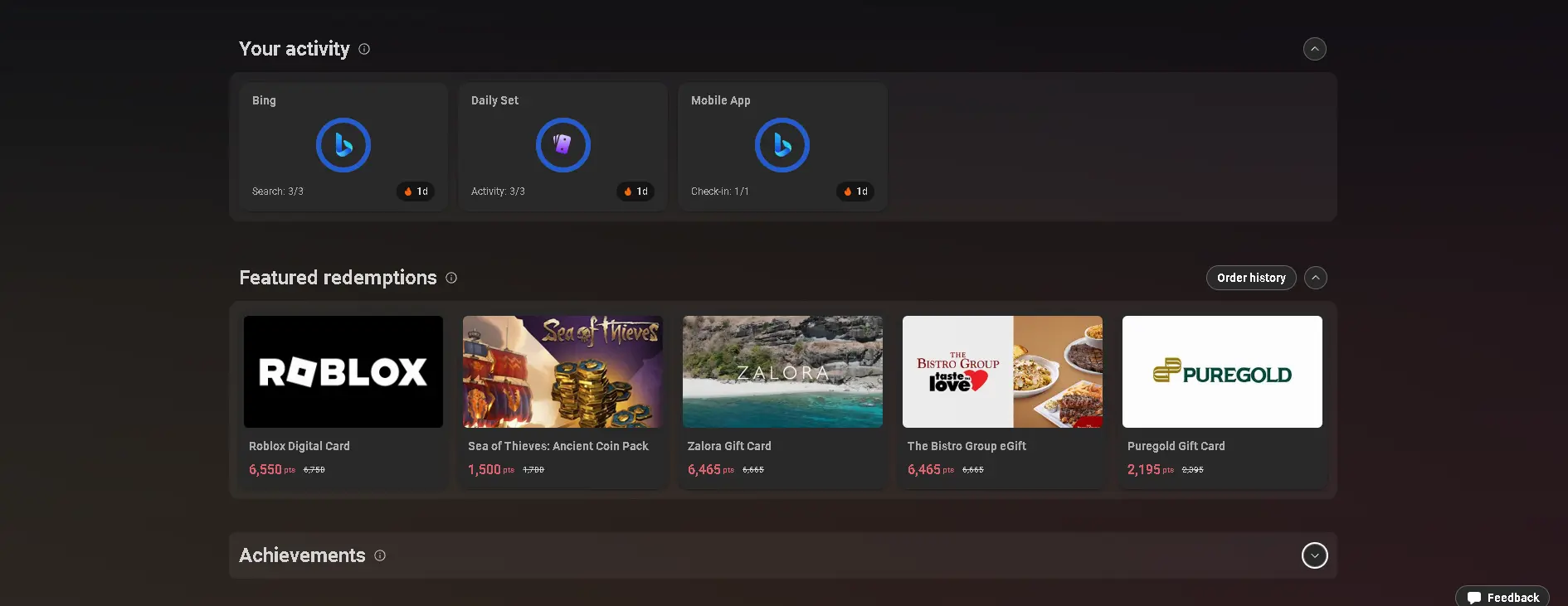Click the Puregold Gift Card title
Viewport: 1568px width, 606px height.
tap(1176, 446)
